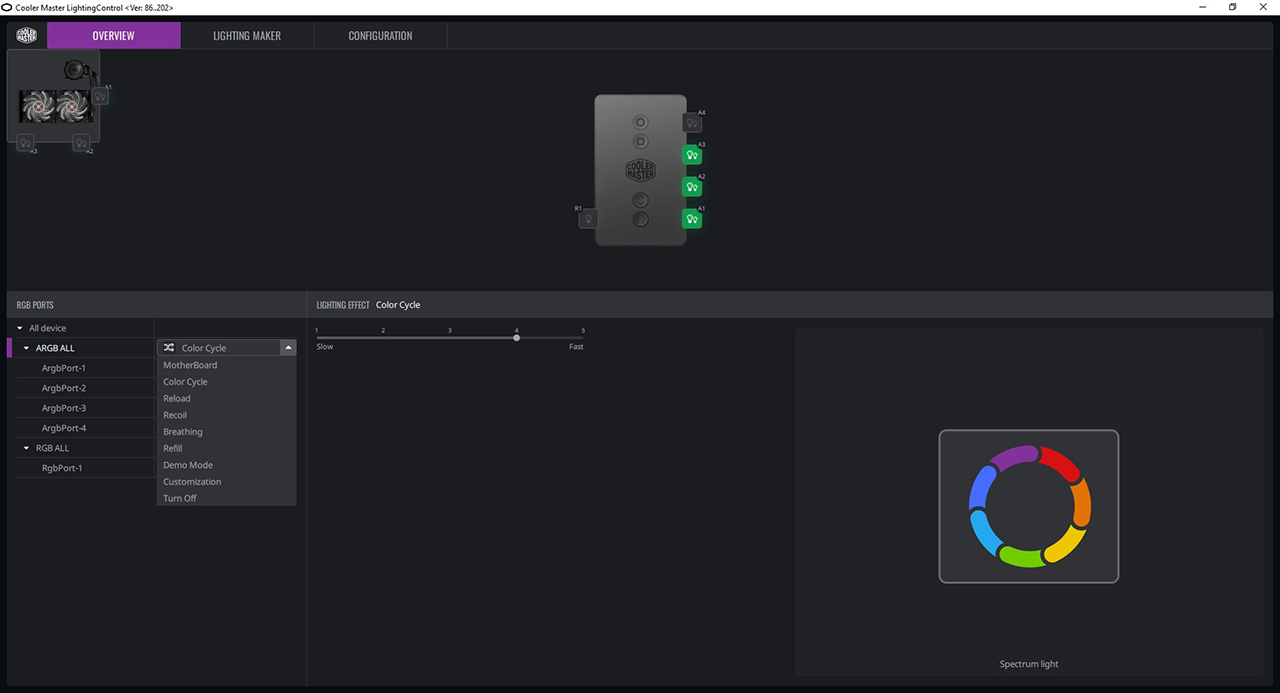The height and width of the screenshot is (693, 1280).
Task: Click the left/right arrow button on the controller
Action: 641,219
